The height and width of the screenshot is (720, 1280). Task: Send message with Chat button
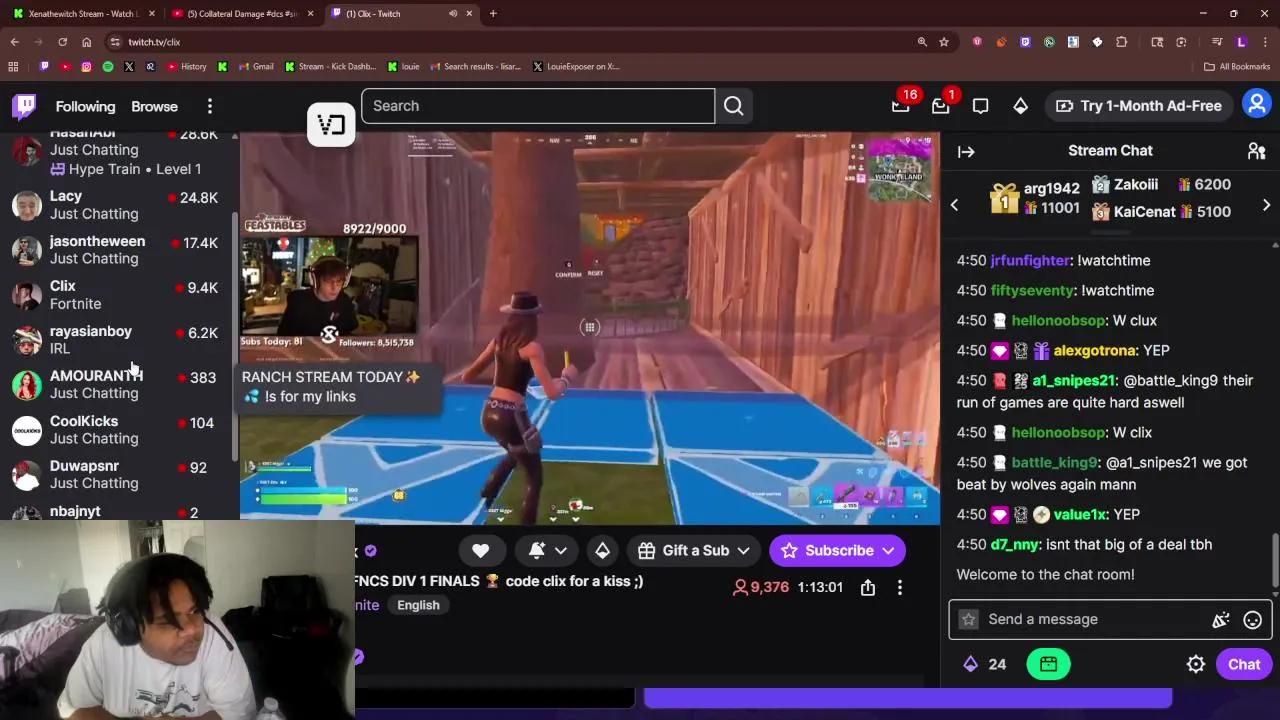[x=1244, y=664]
